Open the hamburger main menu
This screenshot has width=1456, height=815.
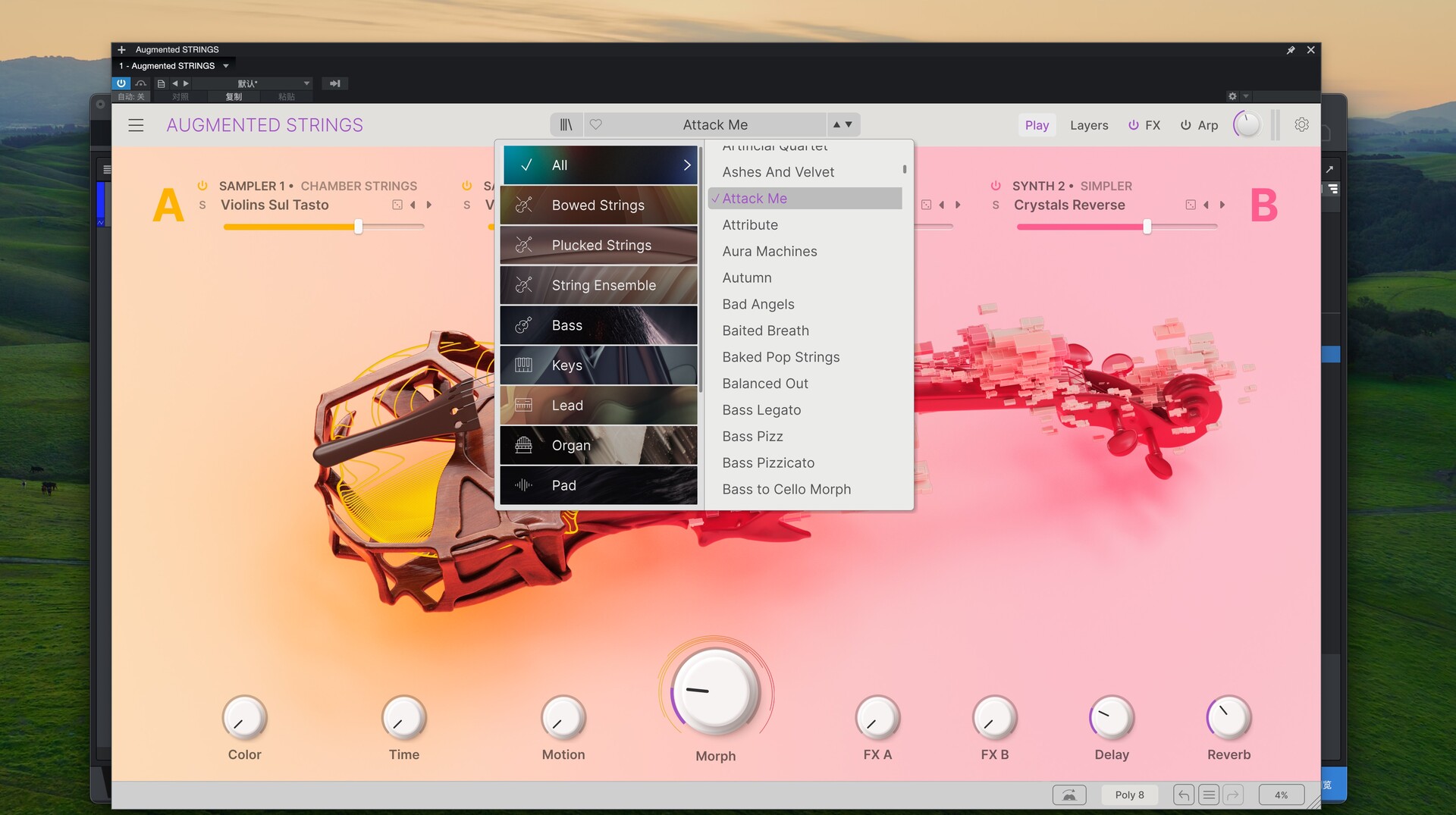tap(136, 125)
